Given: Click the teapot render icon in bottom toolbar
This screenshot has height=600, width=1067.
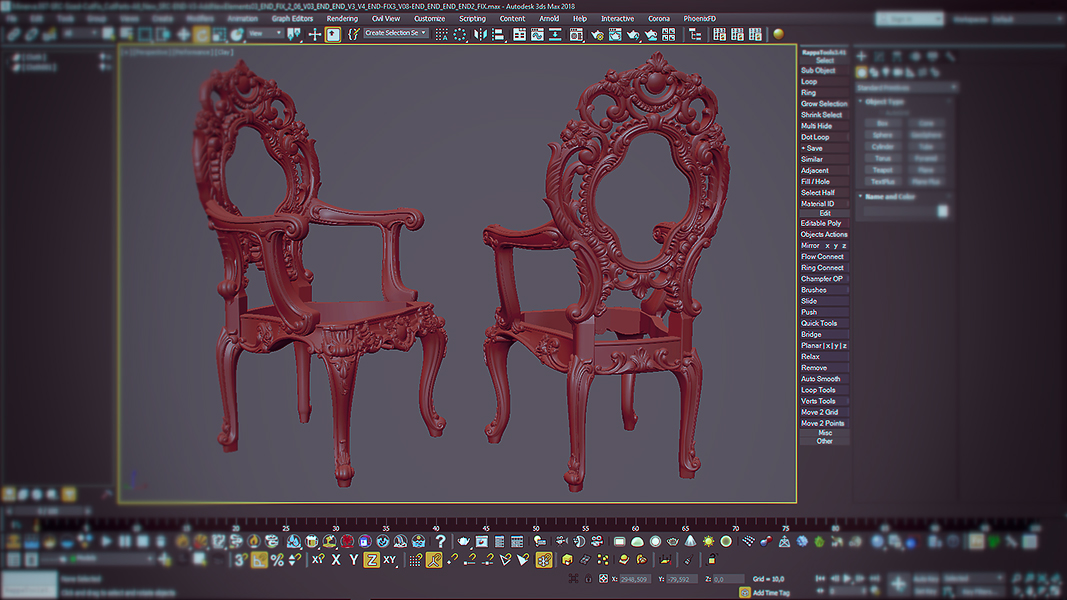Looking at the screenshot, I should 464,541.
